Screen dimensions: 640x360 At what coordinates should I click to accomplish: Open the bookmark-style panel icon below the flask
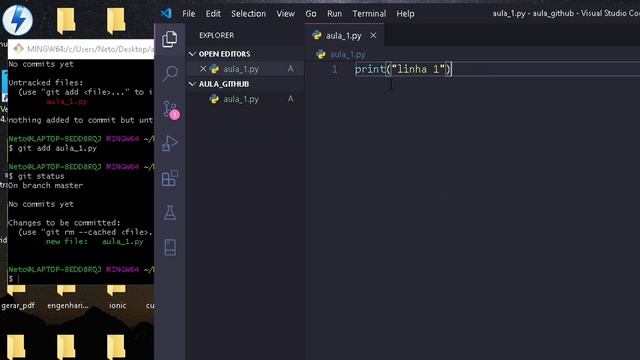tap(170, 247)
